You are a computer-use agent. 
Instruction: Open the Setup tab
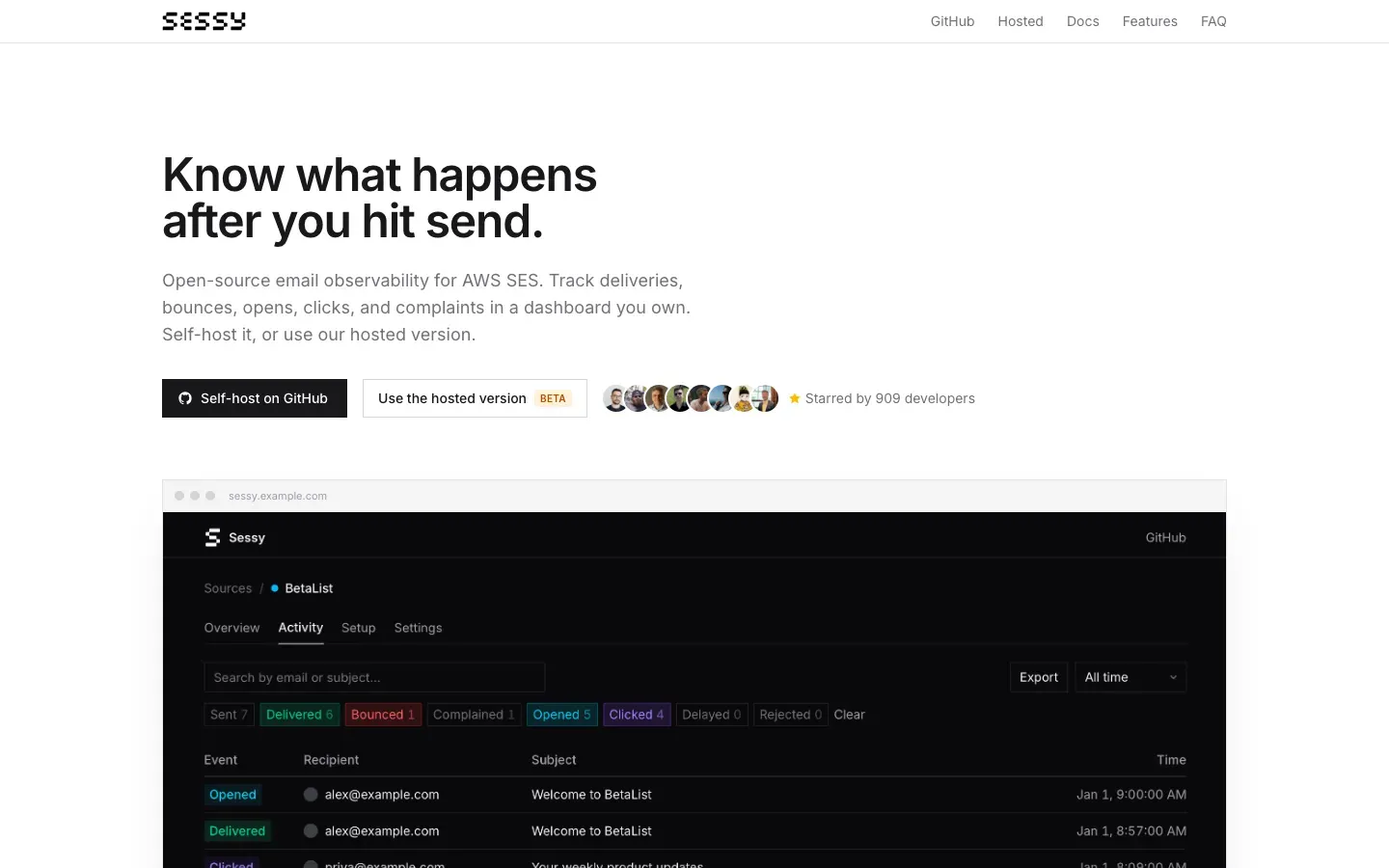pos(358,628)
